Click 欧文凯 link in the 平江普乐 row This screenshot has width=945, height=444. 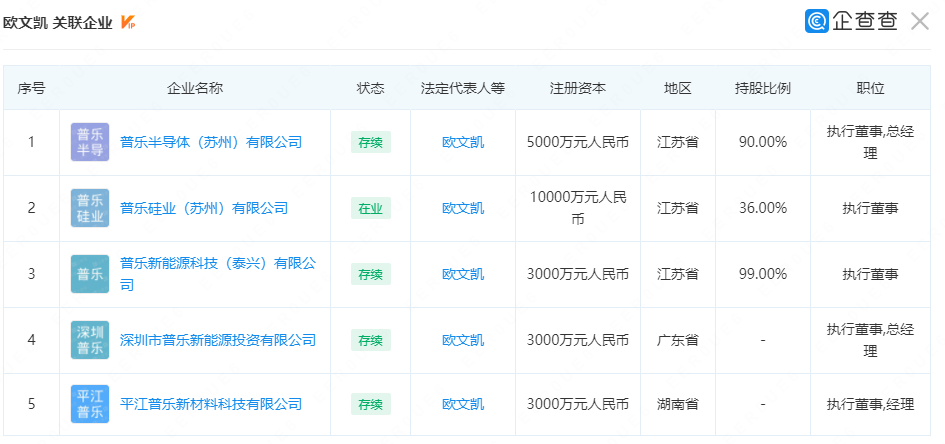point(463,404)
